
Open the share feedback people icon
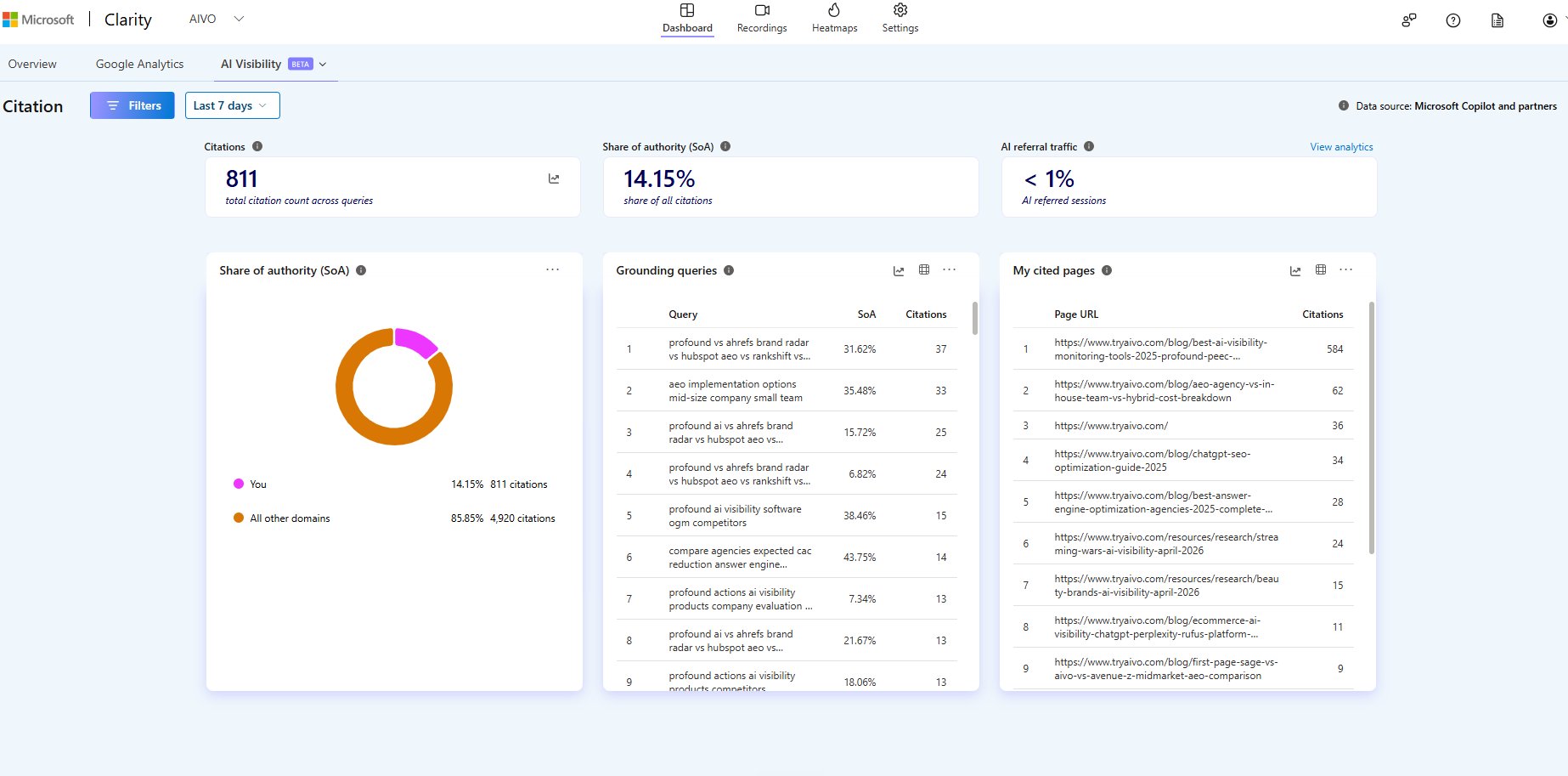[1409, 20]
